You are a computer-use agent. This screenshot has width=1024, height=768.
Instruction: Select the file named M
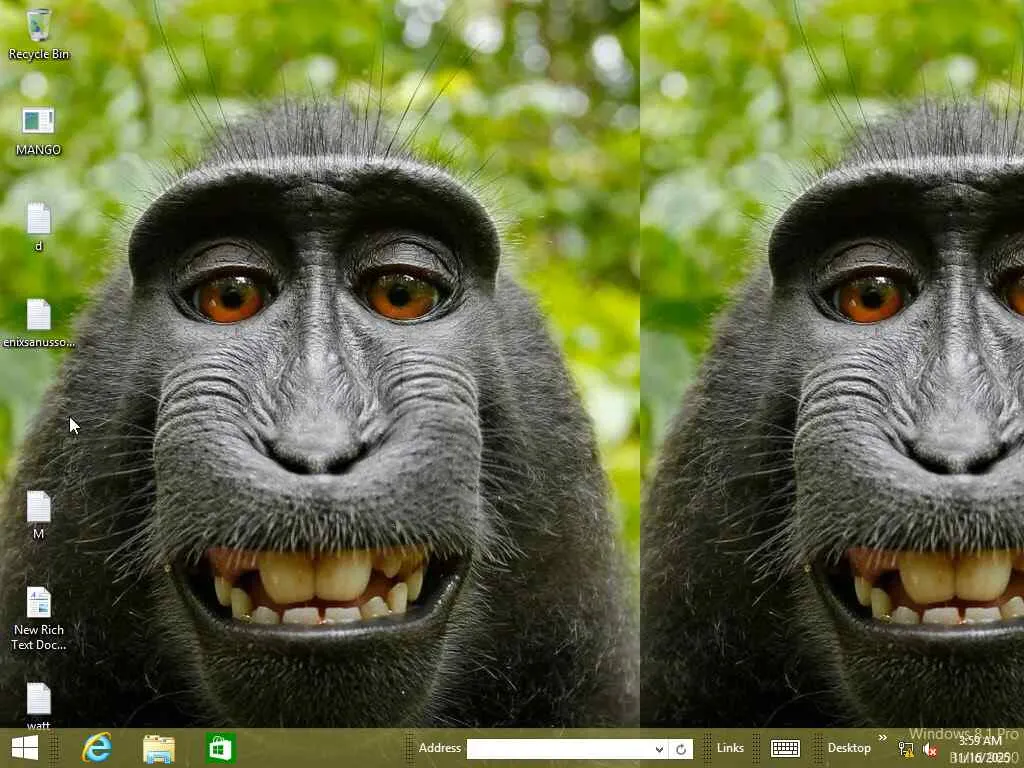(x=39, y=515)
